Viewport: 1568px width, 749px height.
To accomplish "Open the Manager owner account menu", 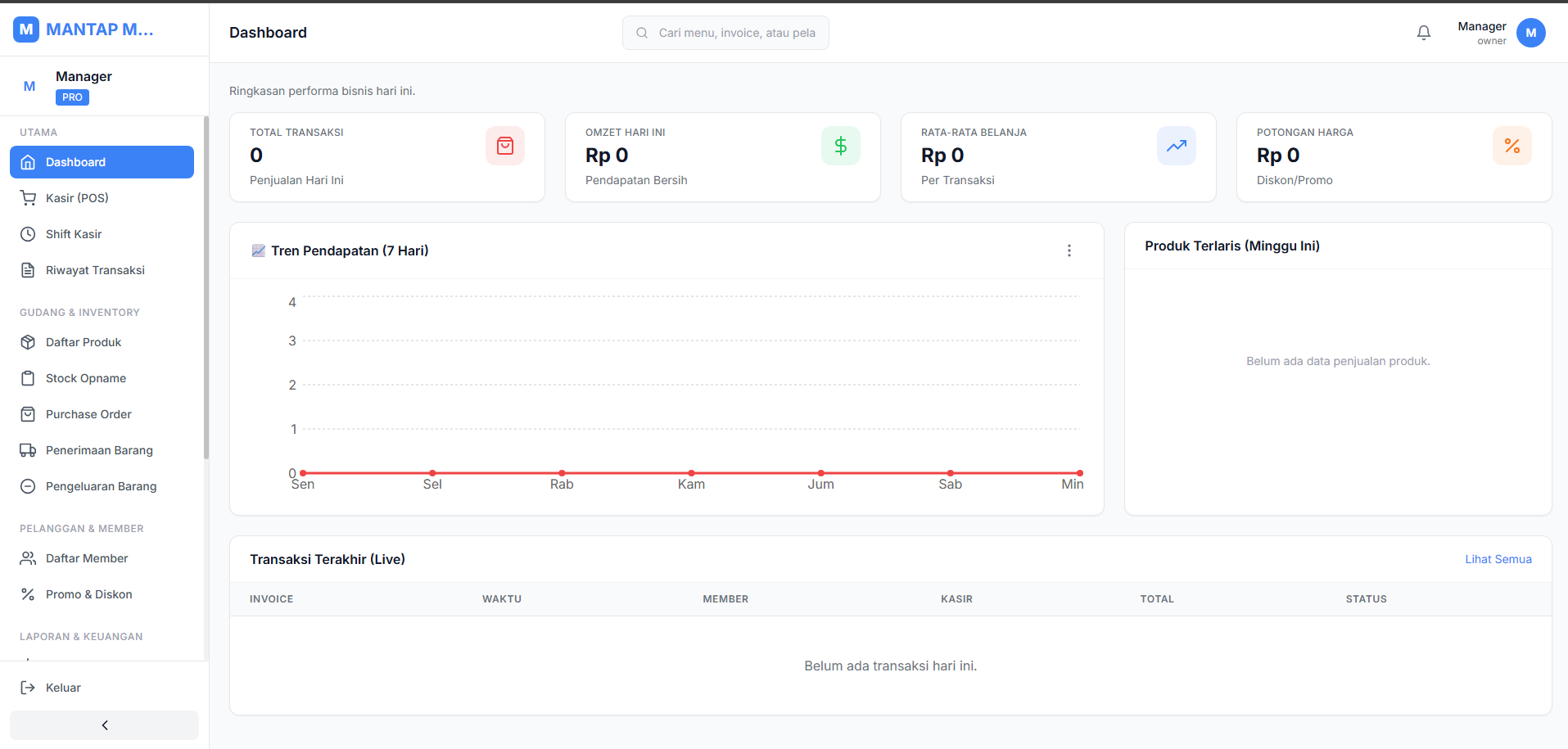I will click(x=1501, y=33).
